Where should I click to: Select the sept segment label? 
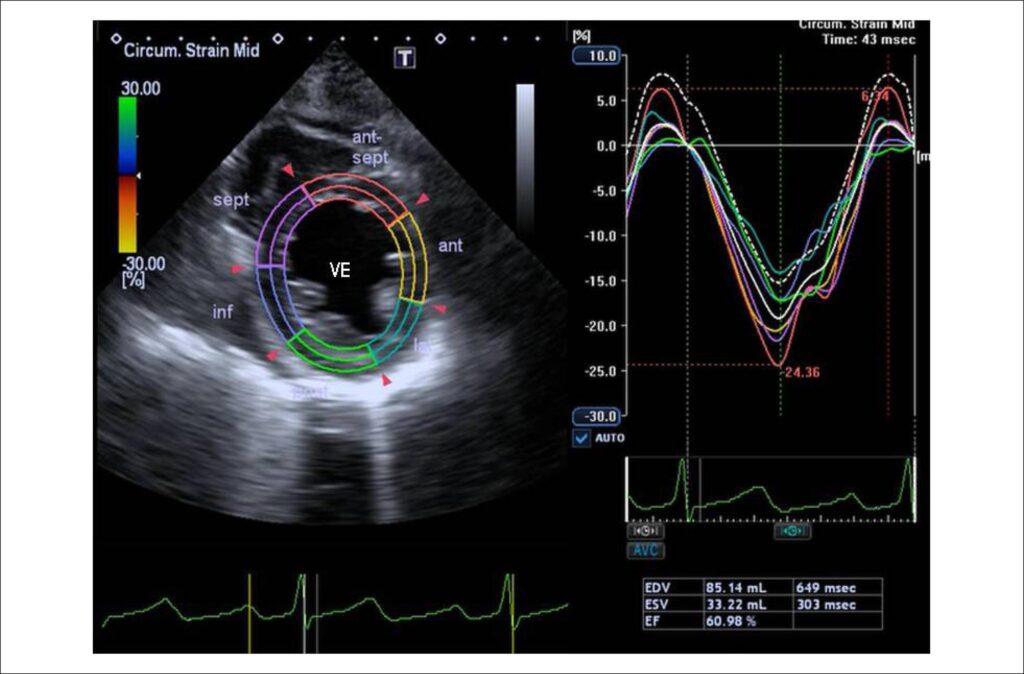point(231,199)
